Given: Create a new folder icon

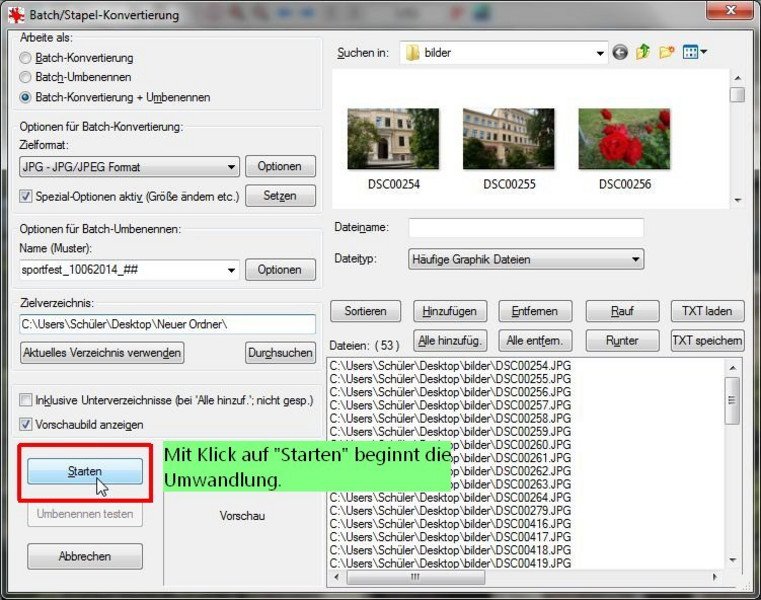Looking at the screenshot, I should 667,52.
